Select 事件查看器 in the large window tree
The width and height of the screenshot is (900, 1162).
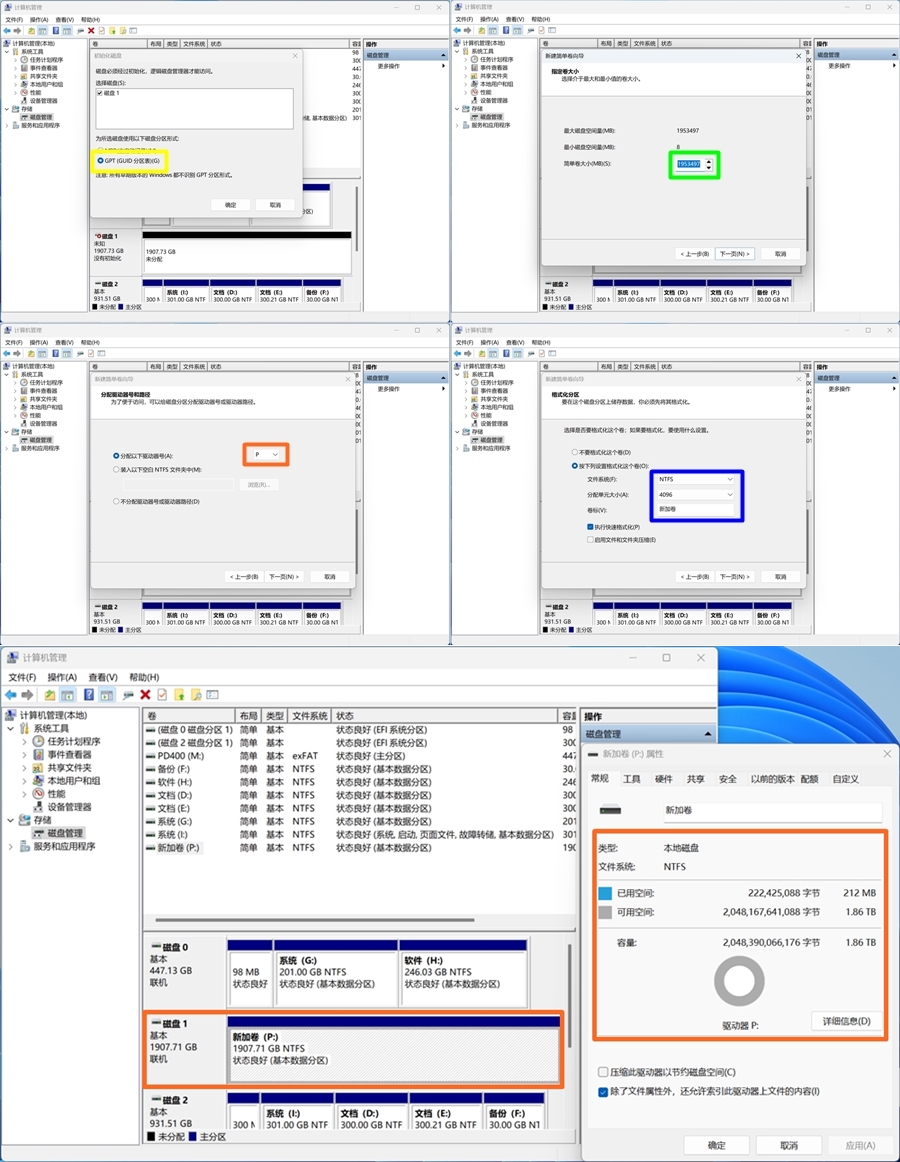tap(68, 754)
